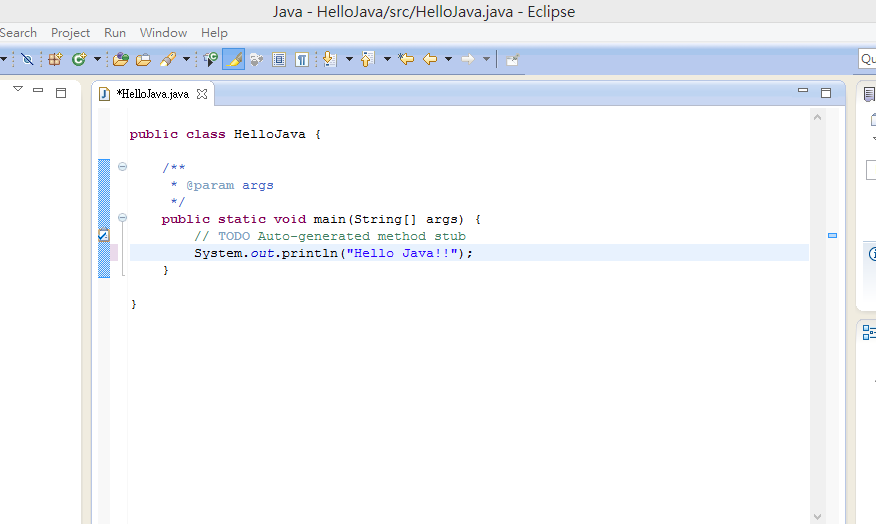876x524 pixels.
Task: Click 'HelloJava' class name in code
Action: point(270,135)
